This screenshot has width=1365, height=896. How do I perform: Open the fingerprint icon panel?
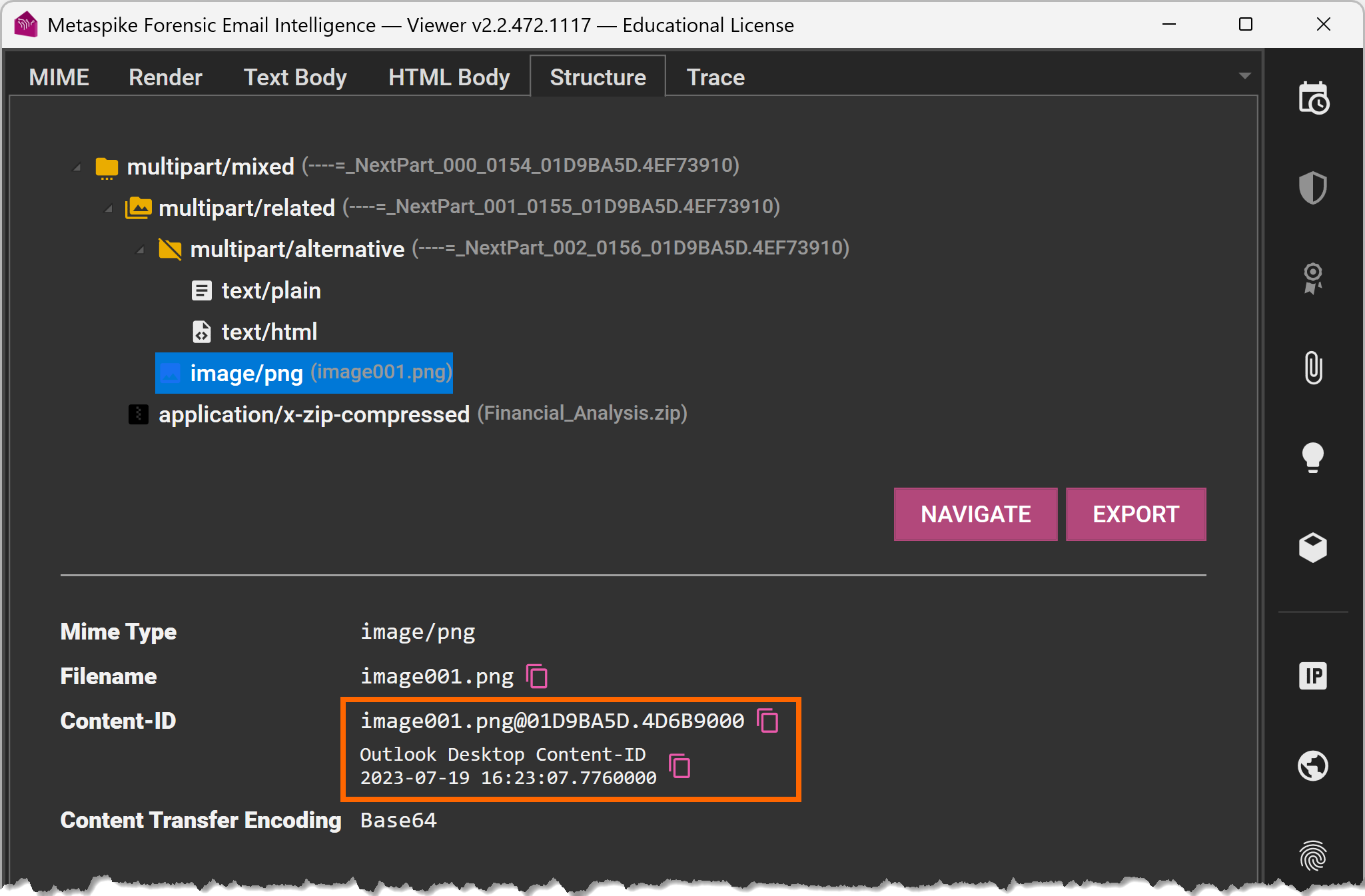pyautogui.click(x=1313, y=855)
